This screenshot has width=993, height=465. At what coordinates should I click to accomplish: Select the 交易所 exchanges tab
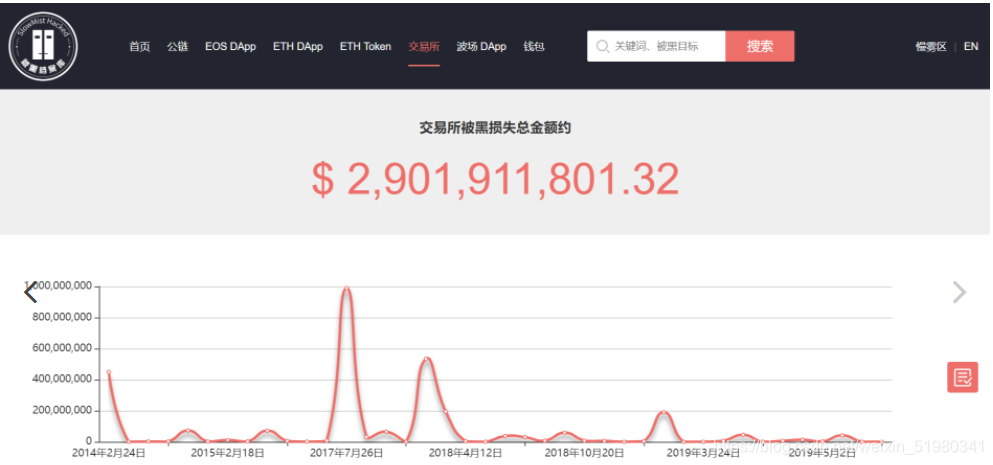[424, 46]
